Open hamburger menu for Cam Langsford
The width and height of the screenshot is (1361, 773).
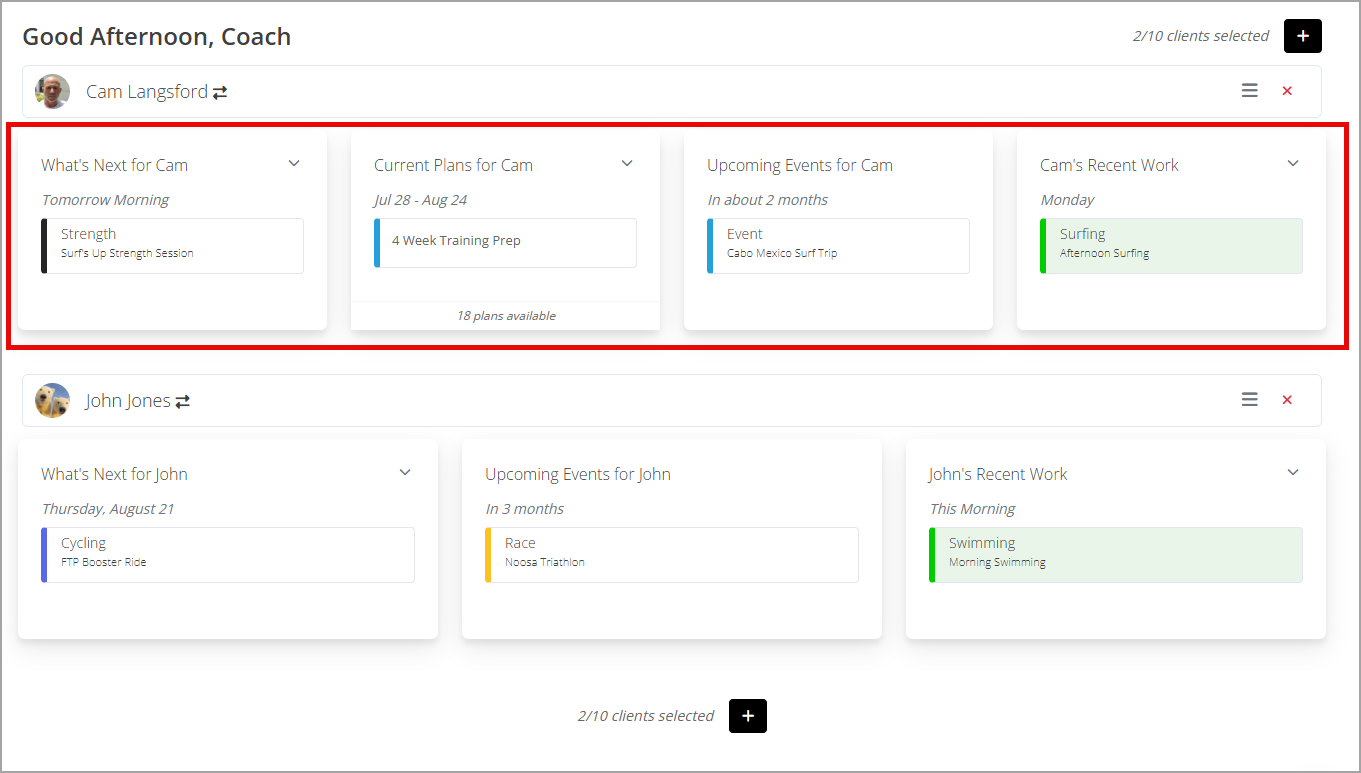(1249, 91)
